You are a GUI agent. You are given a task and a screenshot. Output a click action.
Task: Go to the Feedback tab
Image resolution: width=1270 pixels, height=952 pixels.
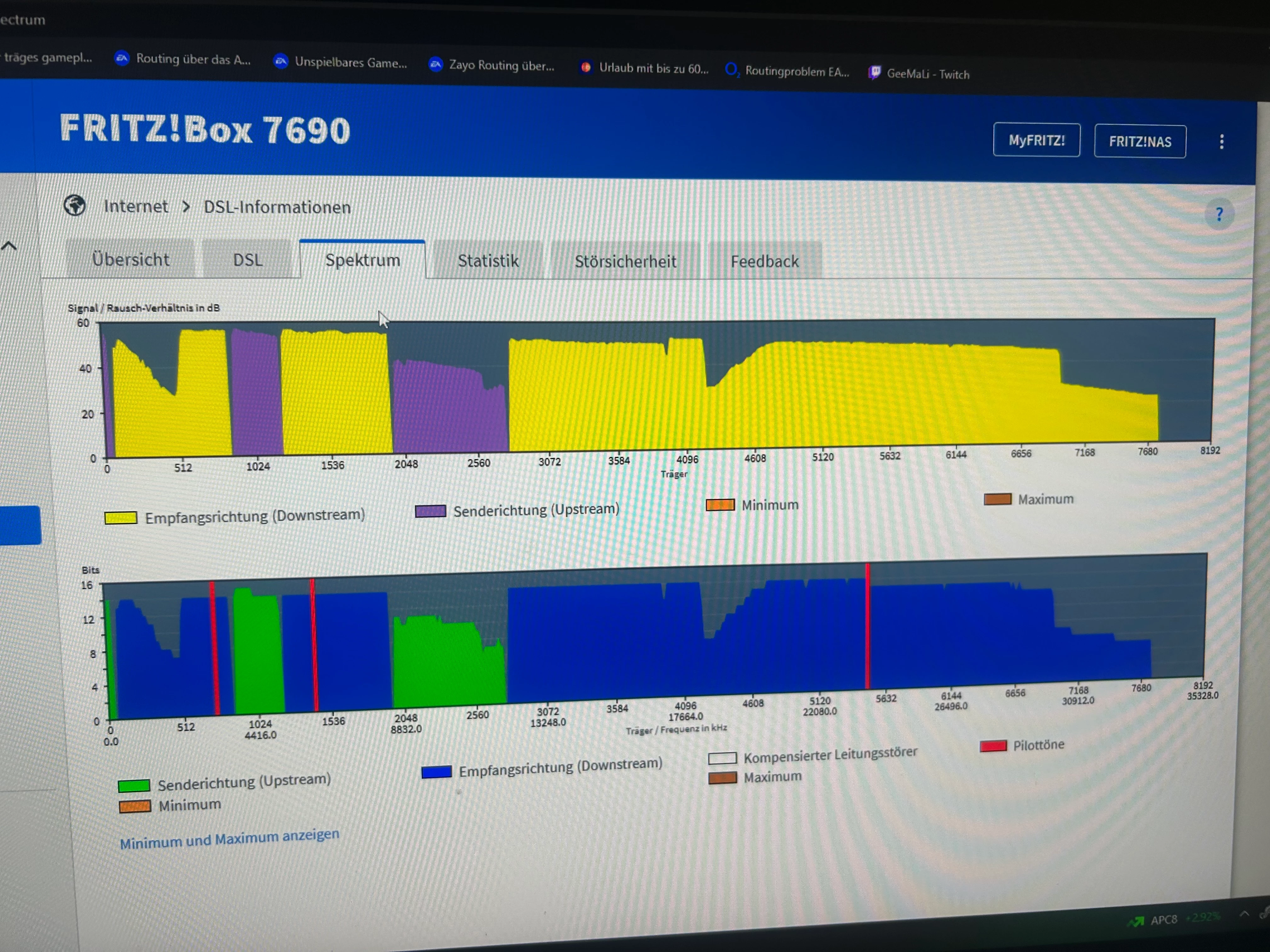(765, 262)
